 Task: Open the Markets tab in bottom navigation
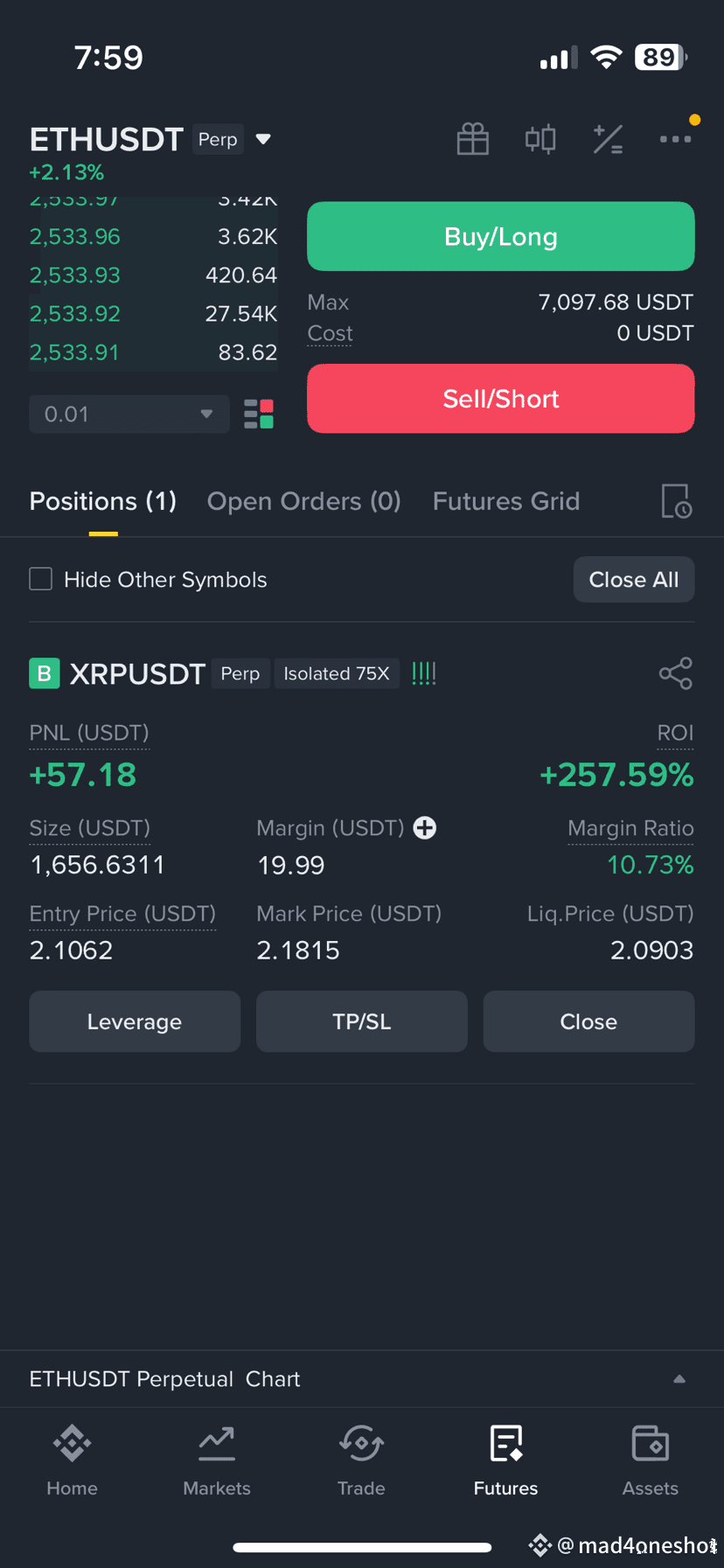217,1457
